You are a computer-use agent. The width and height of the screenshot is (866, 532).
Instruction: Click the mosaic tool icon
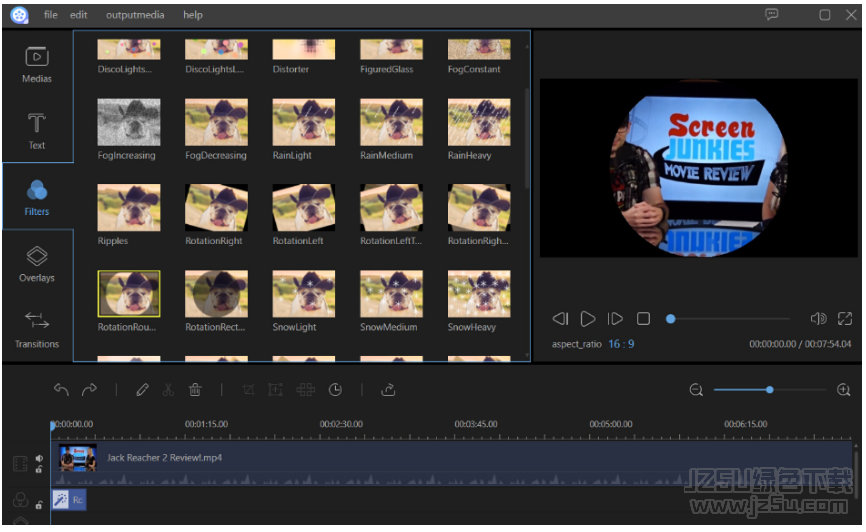[x=305, y=389]
